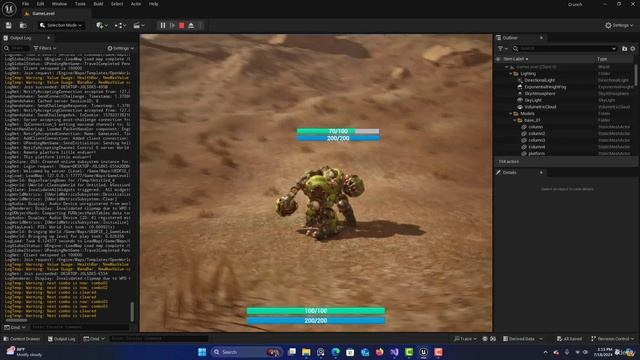Open the Window menu

coord(59,4)
